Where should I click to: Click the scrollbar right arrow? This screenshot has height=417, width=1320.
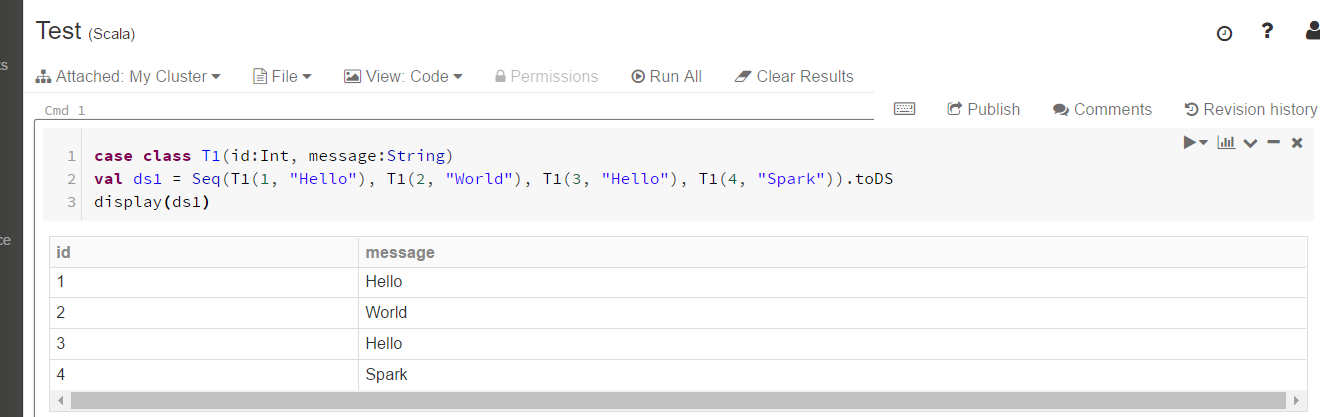1297,401
